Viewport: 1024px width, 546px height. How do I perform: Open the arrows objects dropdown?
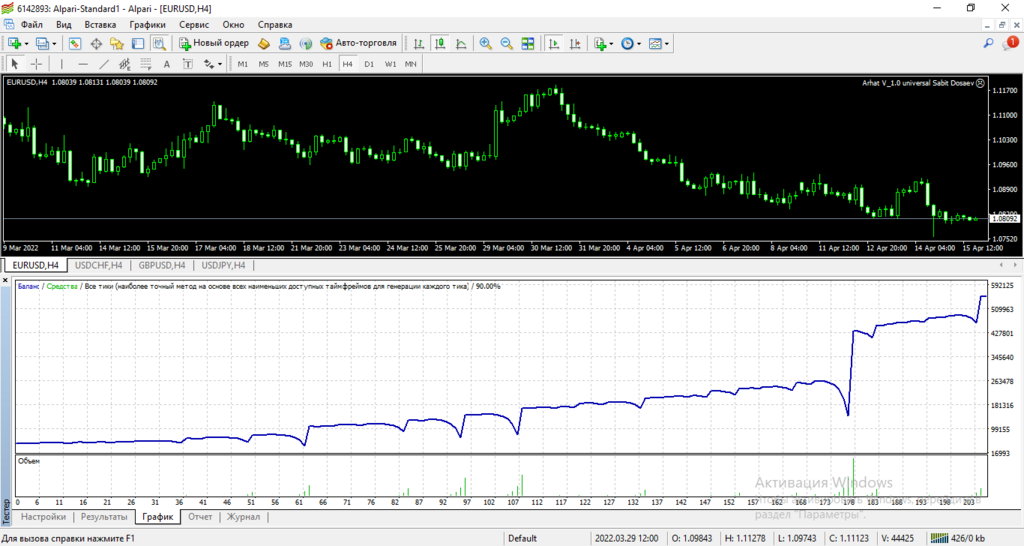(220, 64)
